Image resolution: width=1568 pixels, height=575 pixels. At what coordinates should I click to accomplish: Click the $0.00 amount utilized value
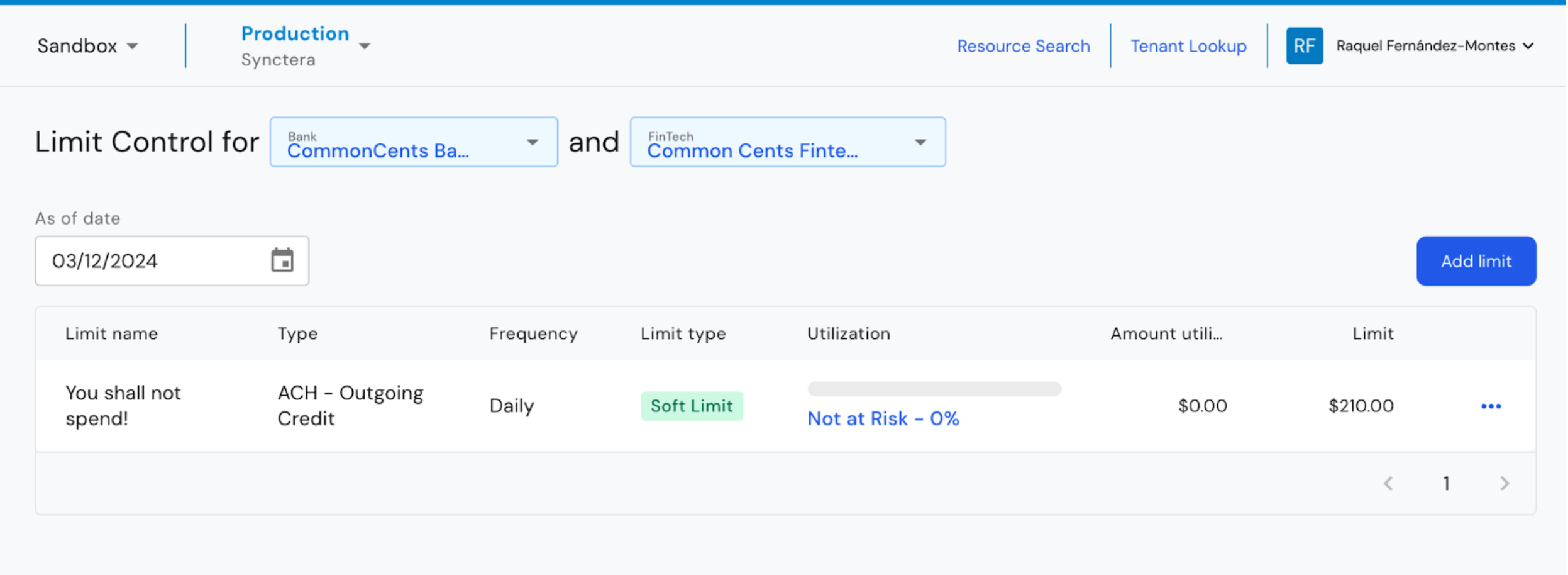1202,406
